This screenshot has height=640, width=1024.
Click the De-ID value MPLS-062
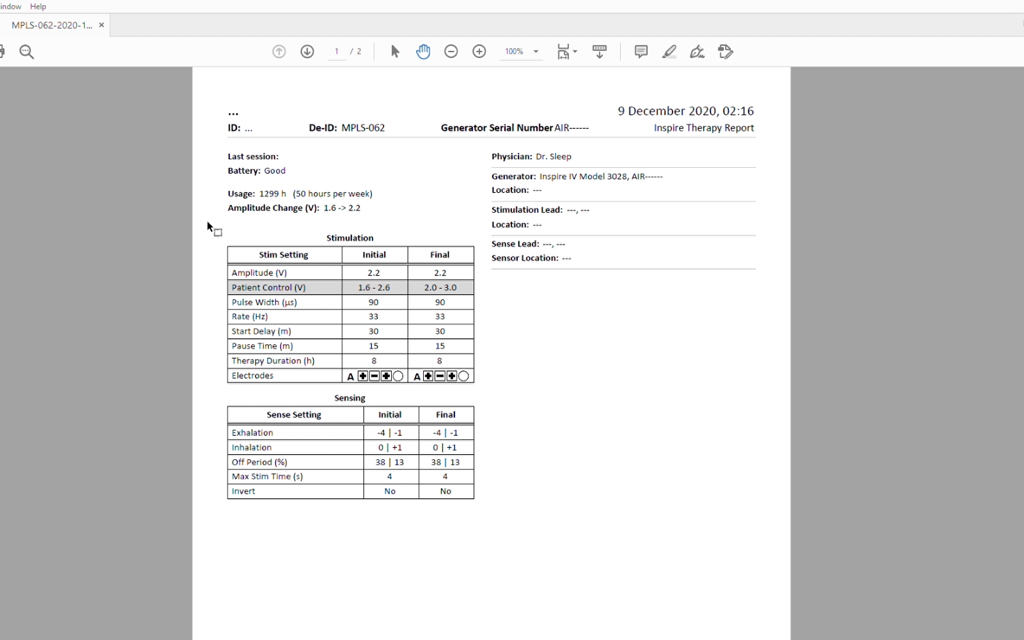[x=363, y=128]
